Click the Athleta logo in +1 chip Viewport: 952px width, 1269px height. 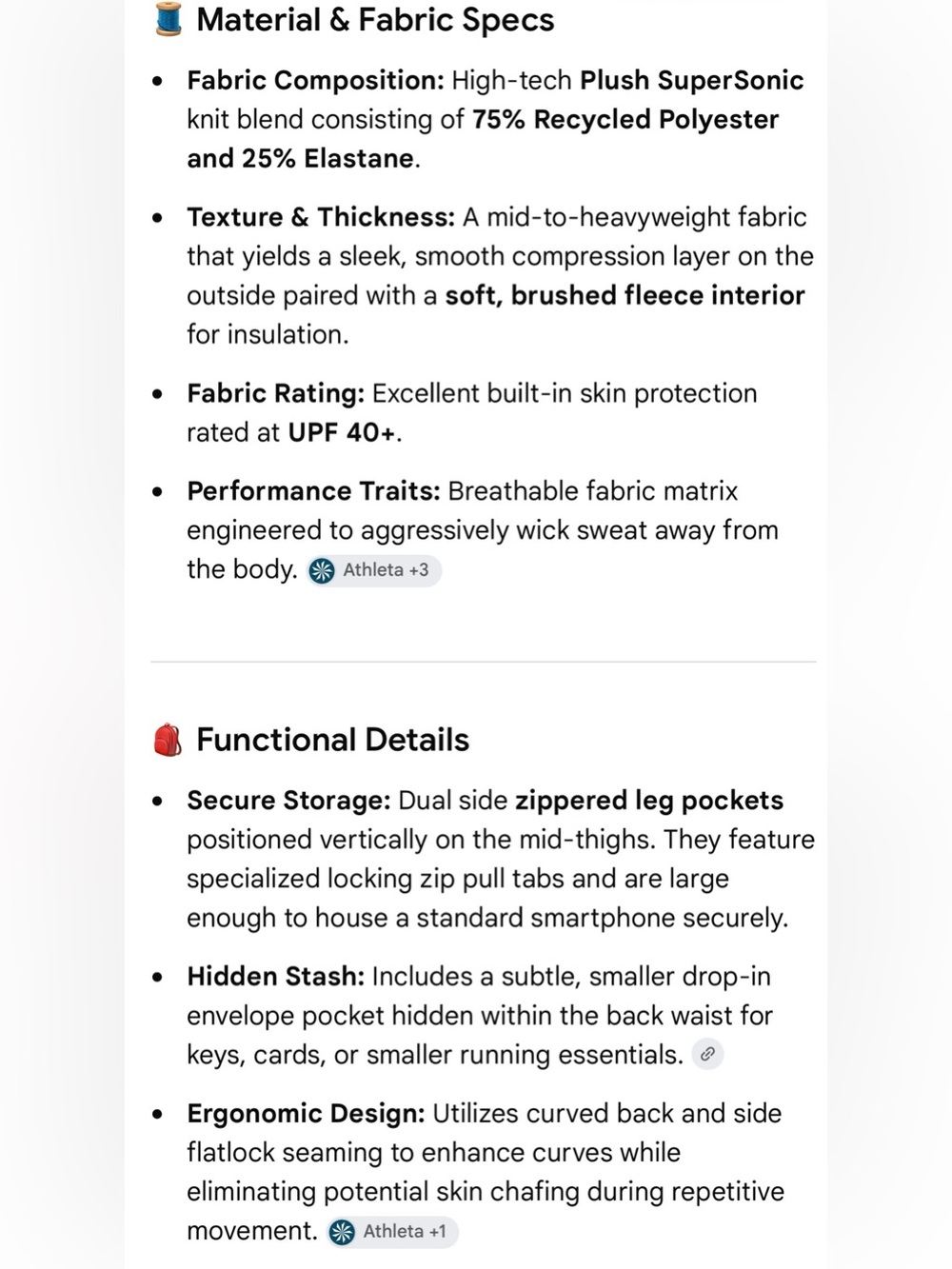(x=342, y=1232)
